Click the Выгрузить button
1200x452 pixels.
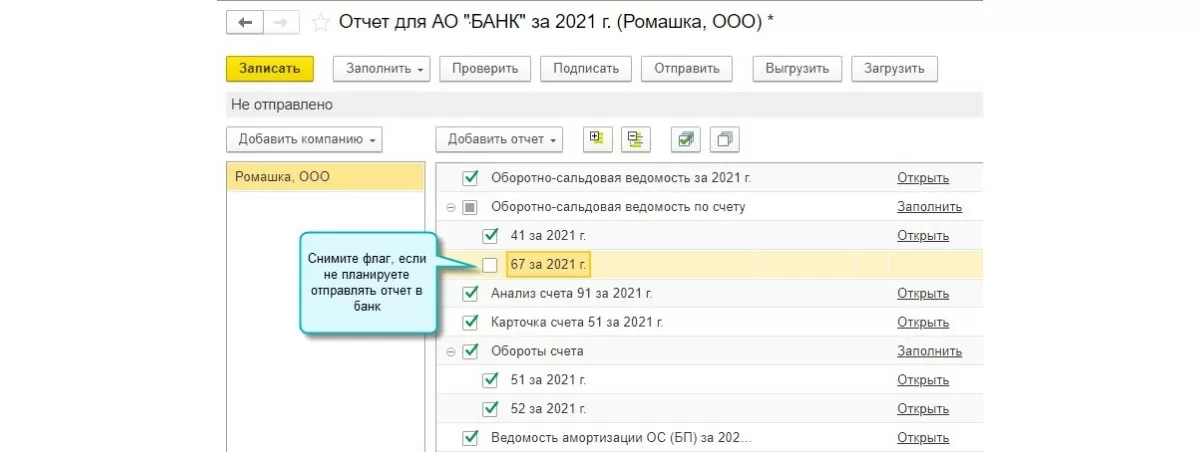coord(797,69)
